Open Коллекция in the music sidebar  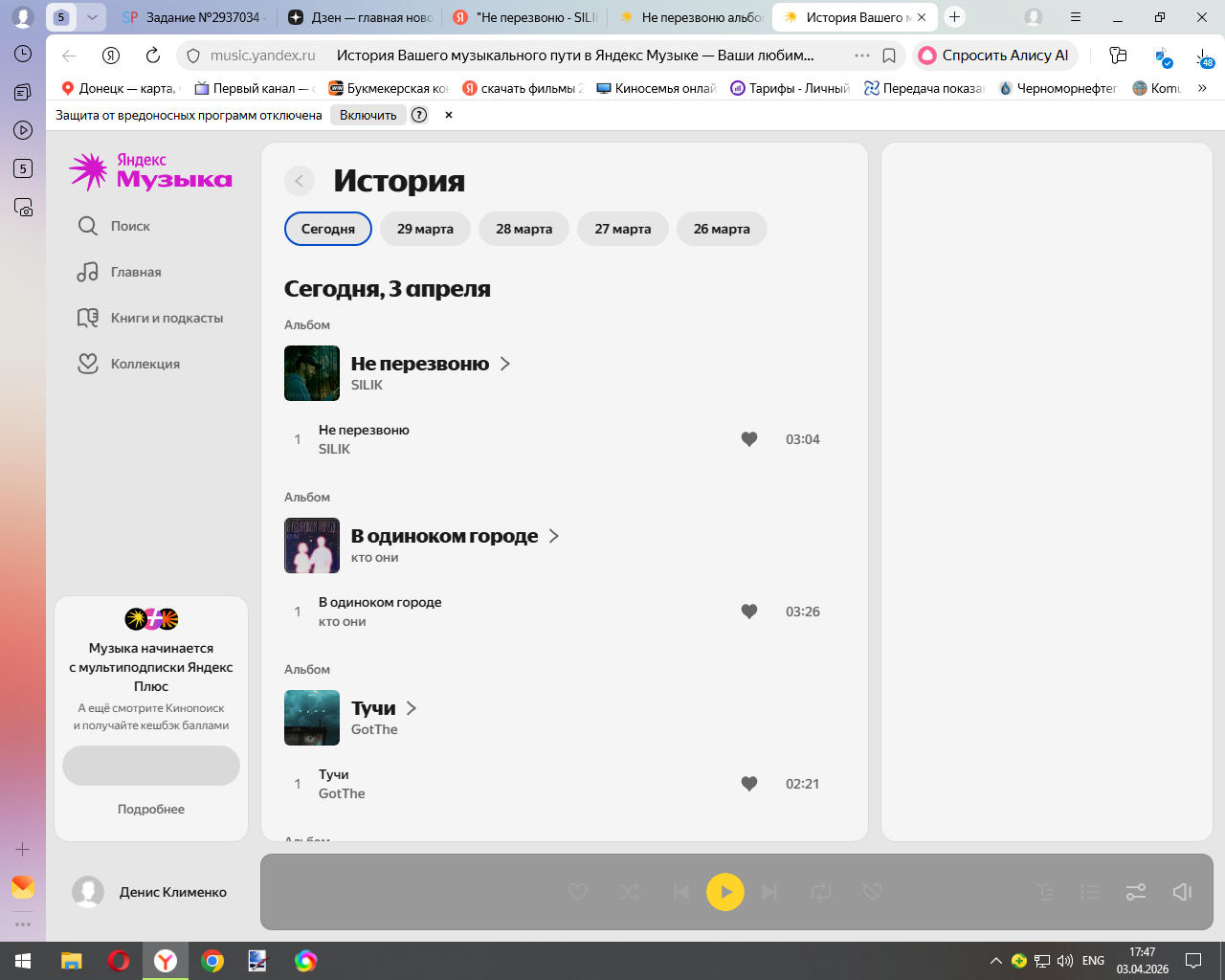128,364
